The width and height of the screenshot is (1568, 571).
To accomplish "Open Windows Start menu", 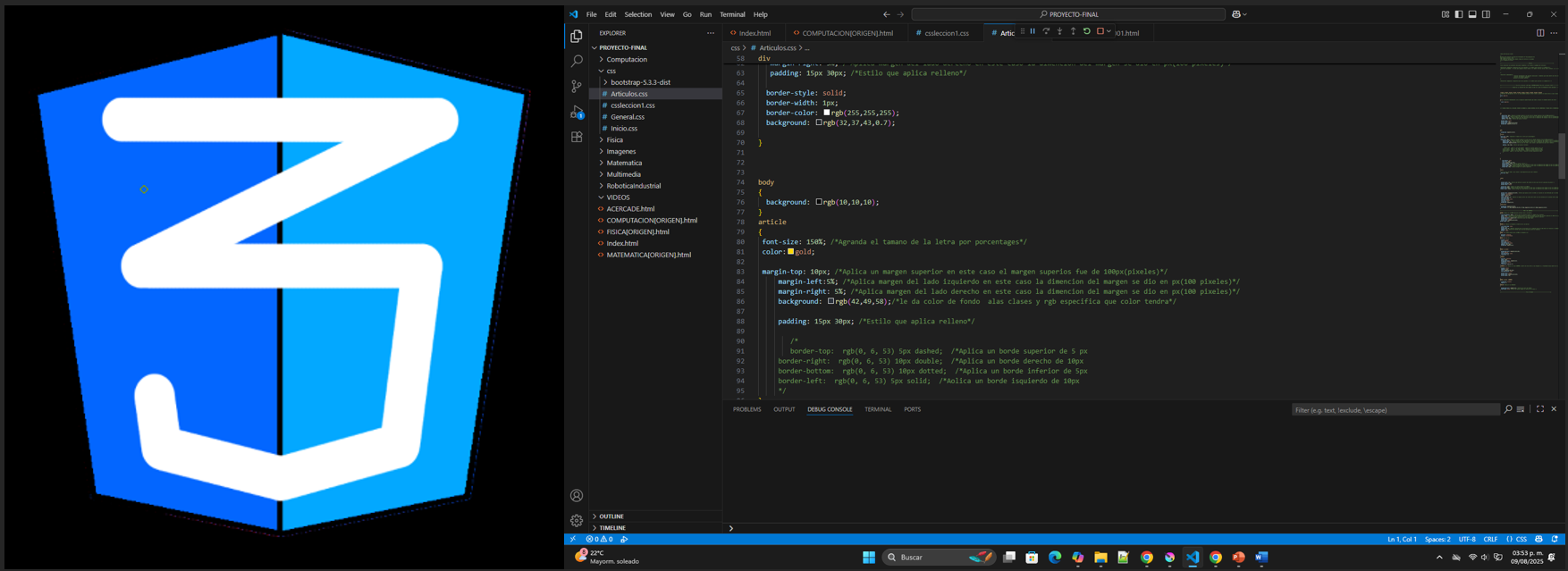I will [869, 558].
